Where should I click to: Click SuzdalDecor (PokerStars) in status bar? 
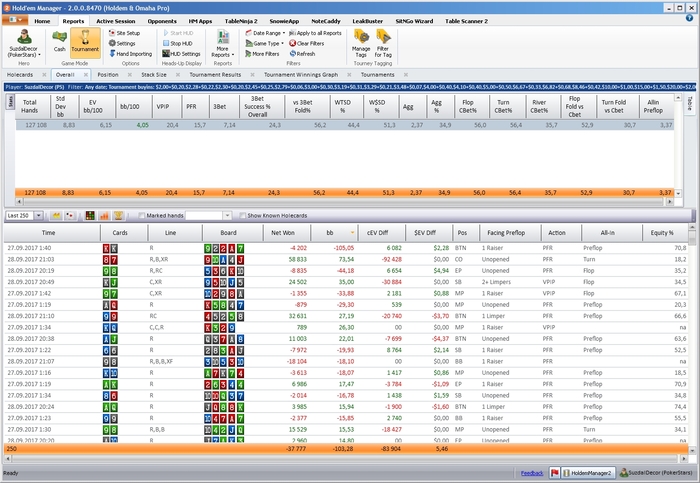point(656,473)
